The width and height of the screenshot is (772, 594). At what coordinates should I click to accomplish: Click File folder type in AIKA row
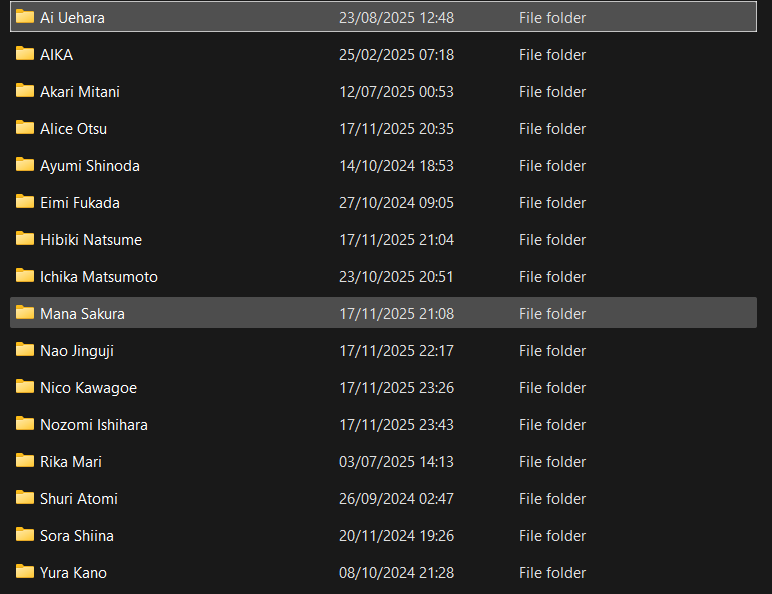click(552, 55)
